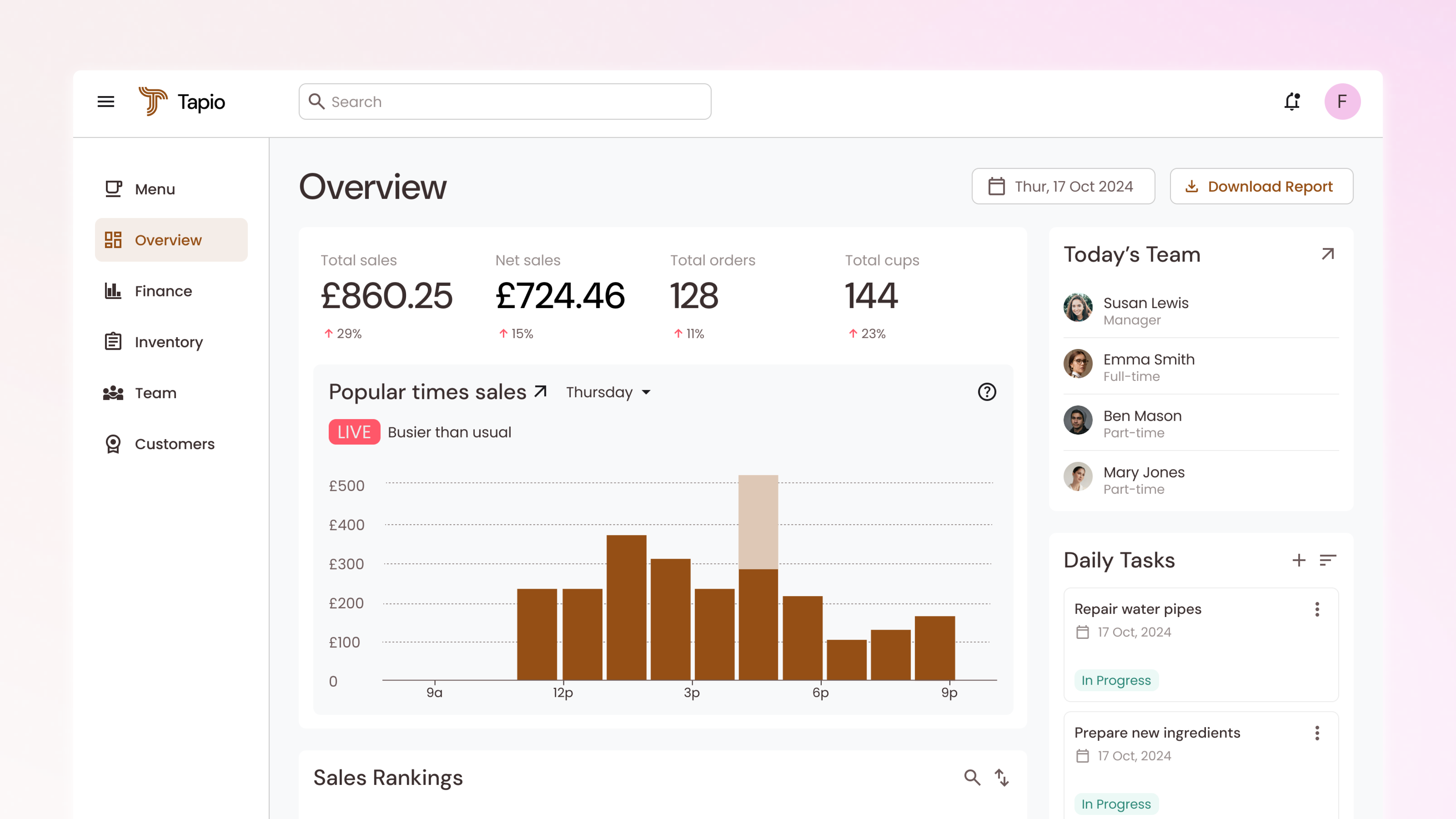Open options for Repair water pipes
Image resolution: width=1456 pixels, height=819 pixels.
coord(1317,609)
